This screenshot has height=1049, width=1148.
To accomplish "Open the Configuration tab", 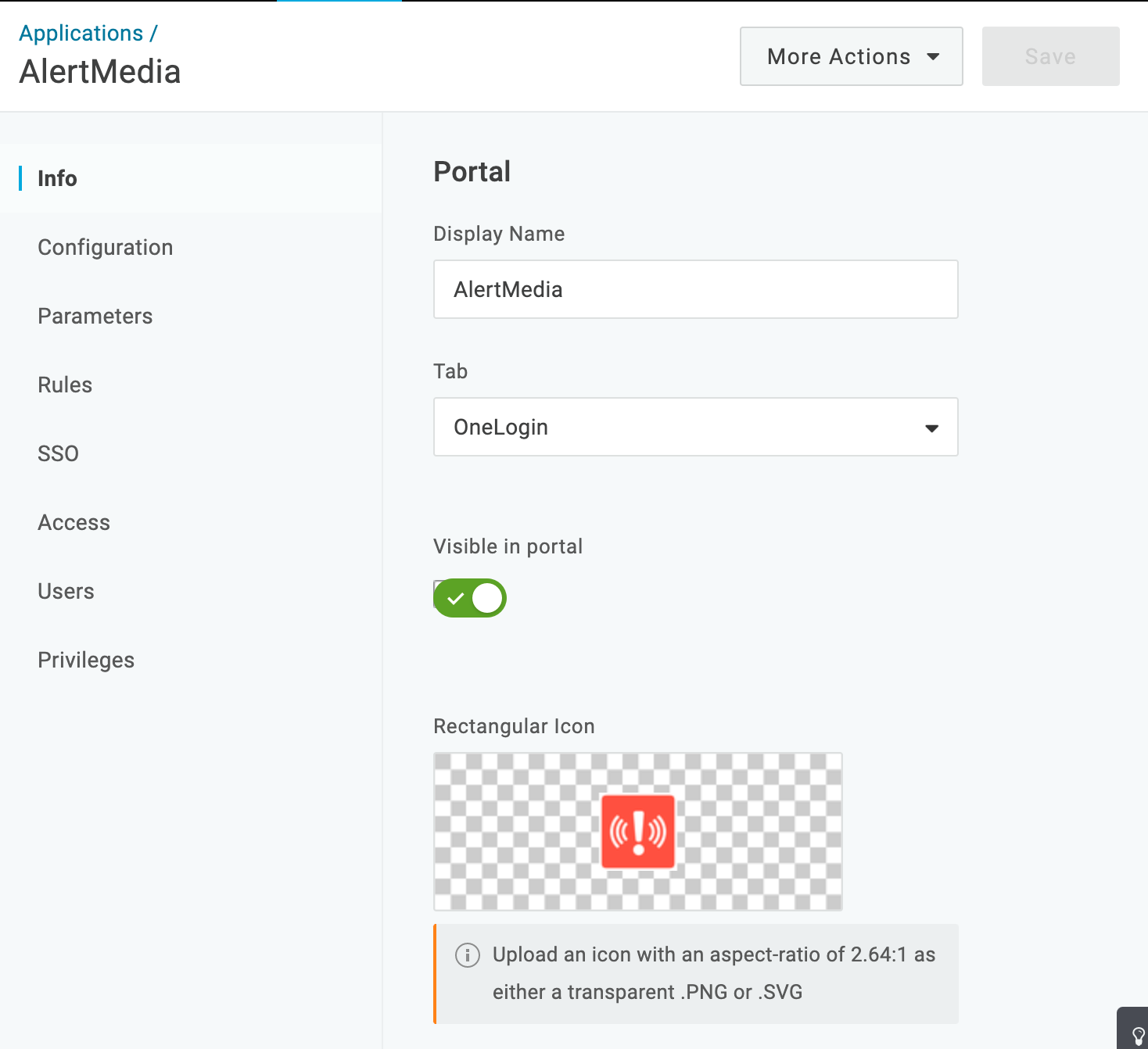I will [106, 247].
